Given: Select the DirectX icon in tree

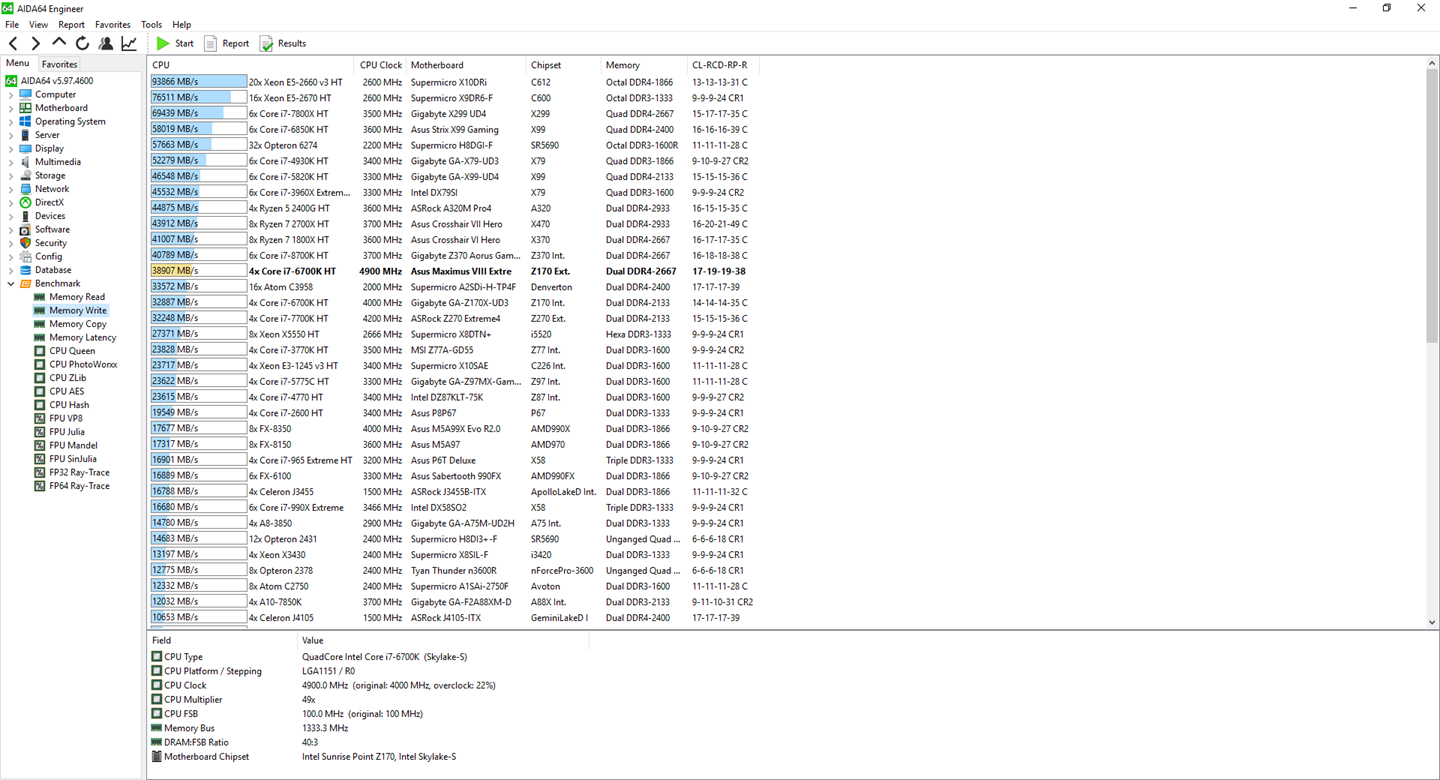Looking at the screenshot, I should point(26,203).
